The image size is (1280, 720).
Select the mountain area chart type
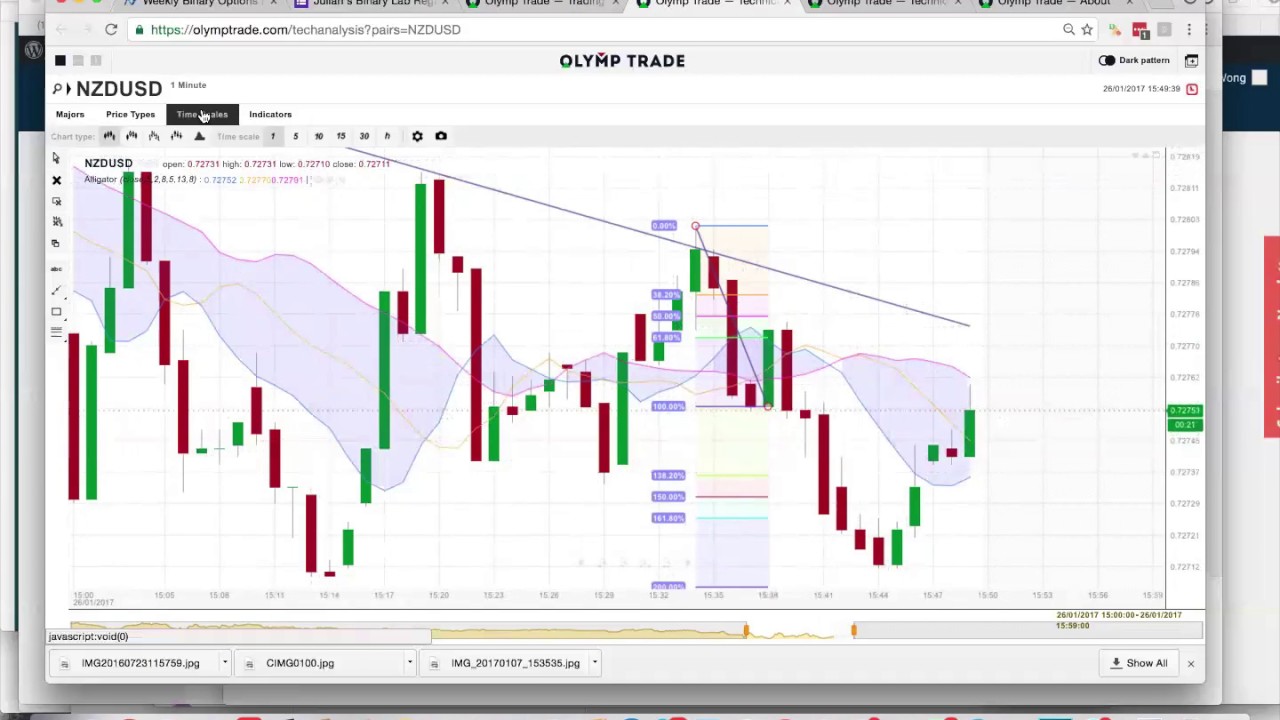pyautogui.click(x=199, y=136)
